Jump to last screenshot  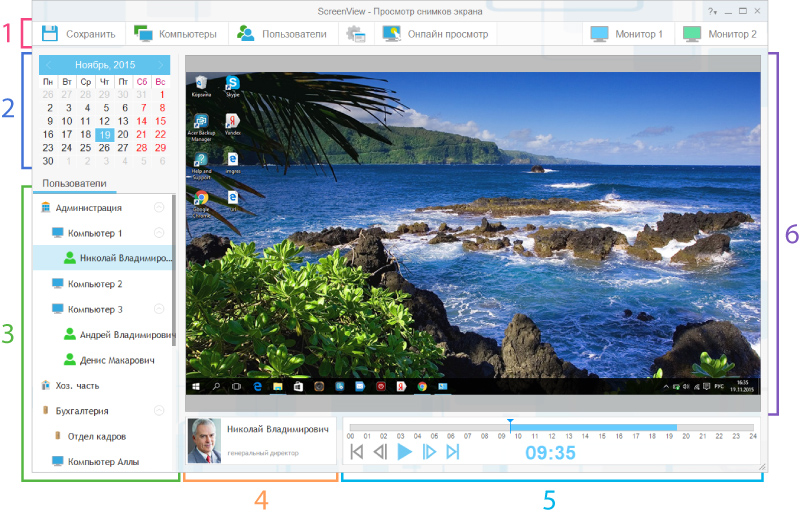pyautogui.click(x=453, y=452)
